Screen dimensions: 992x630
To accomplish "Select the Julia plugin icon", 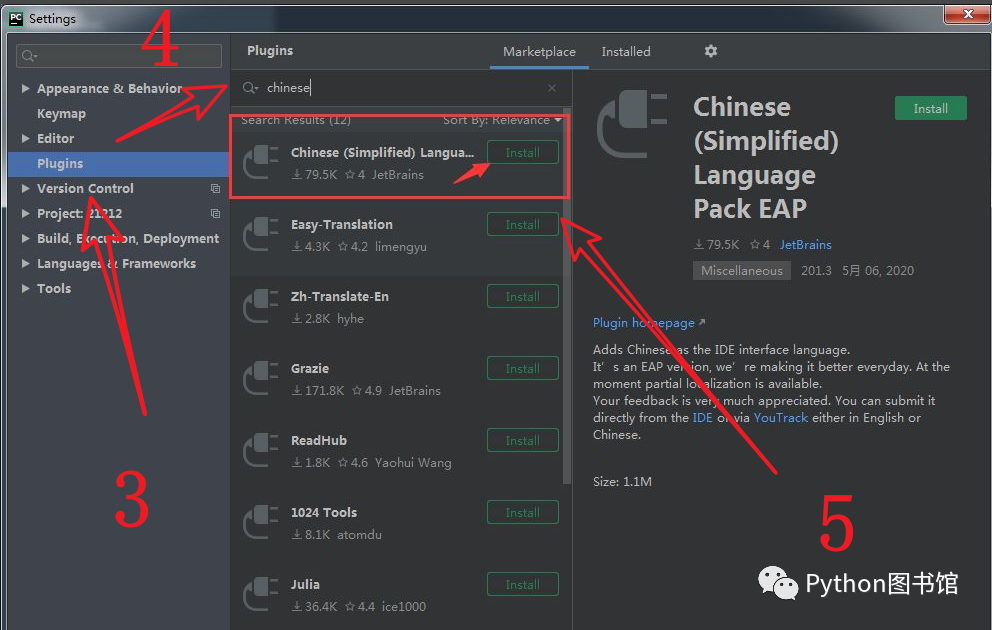I will coord(260,595).
